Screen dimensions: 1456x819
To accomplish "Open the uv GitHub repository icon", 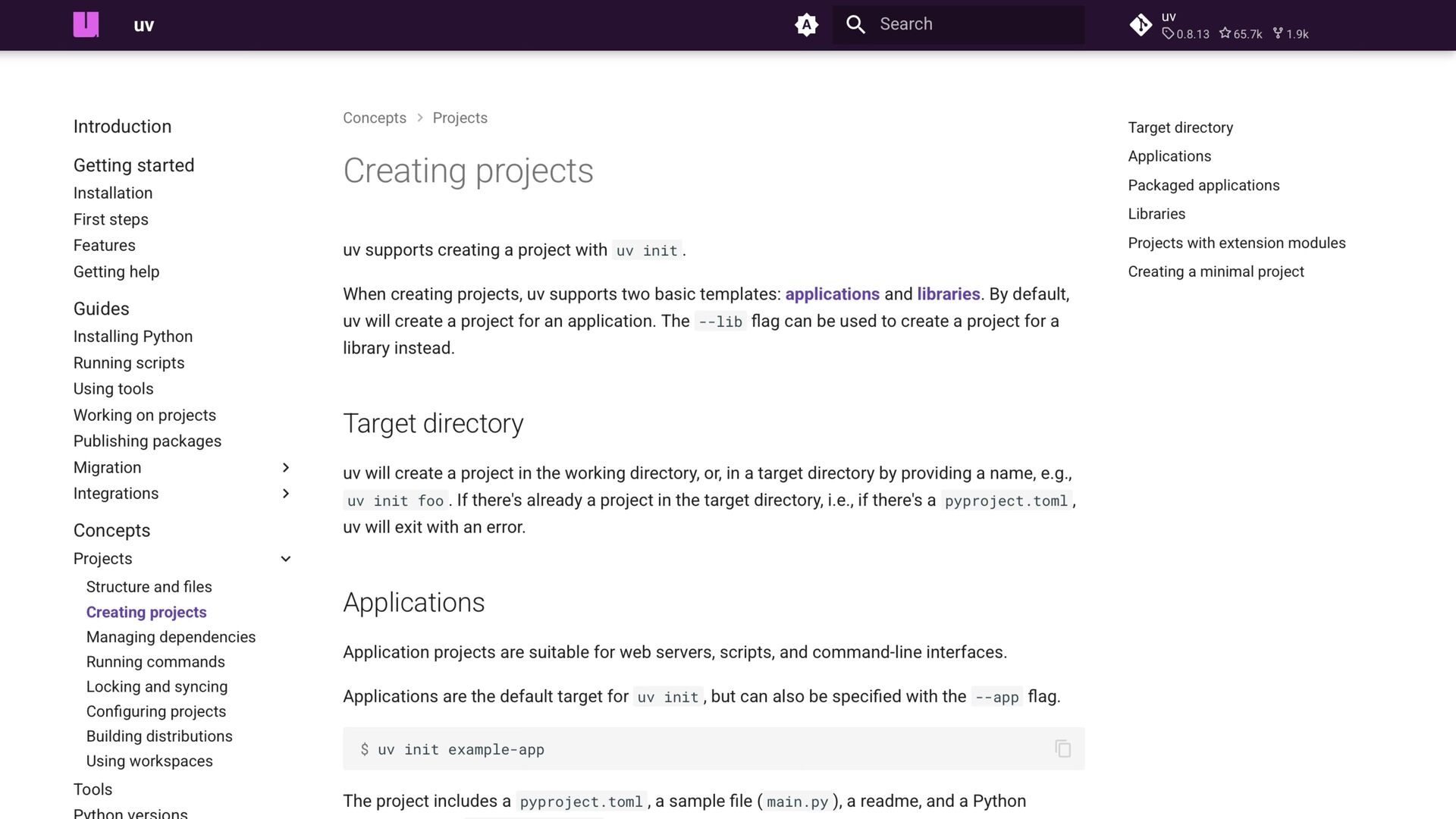I will [1141, 25].
